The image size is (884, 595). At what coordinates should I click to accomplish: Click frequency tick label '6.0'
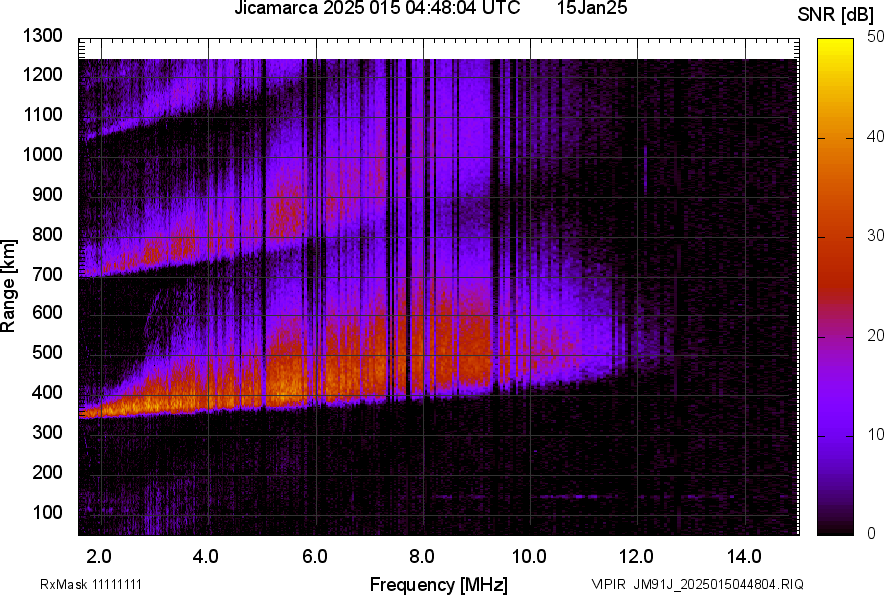tap(315, 557)
